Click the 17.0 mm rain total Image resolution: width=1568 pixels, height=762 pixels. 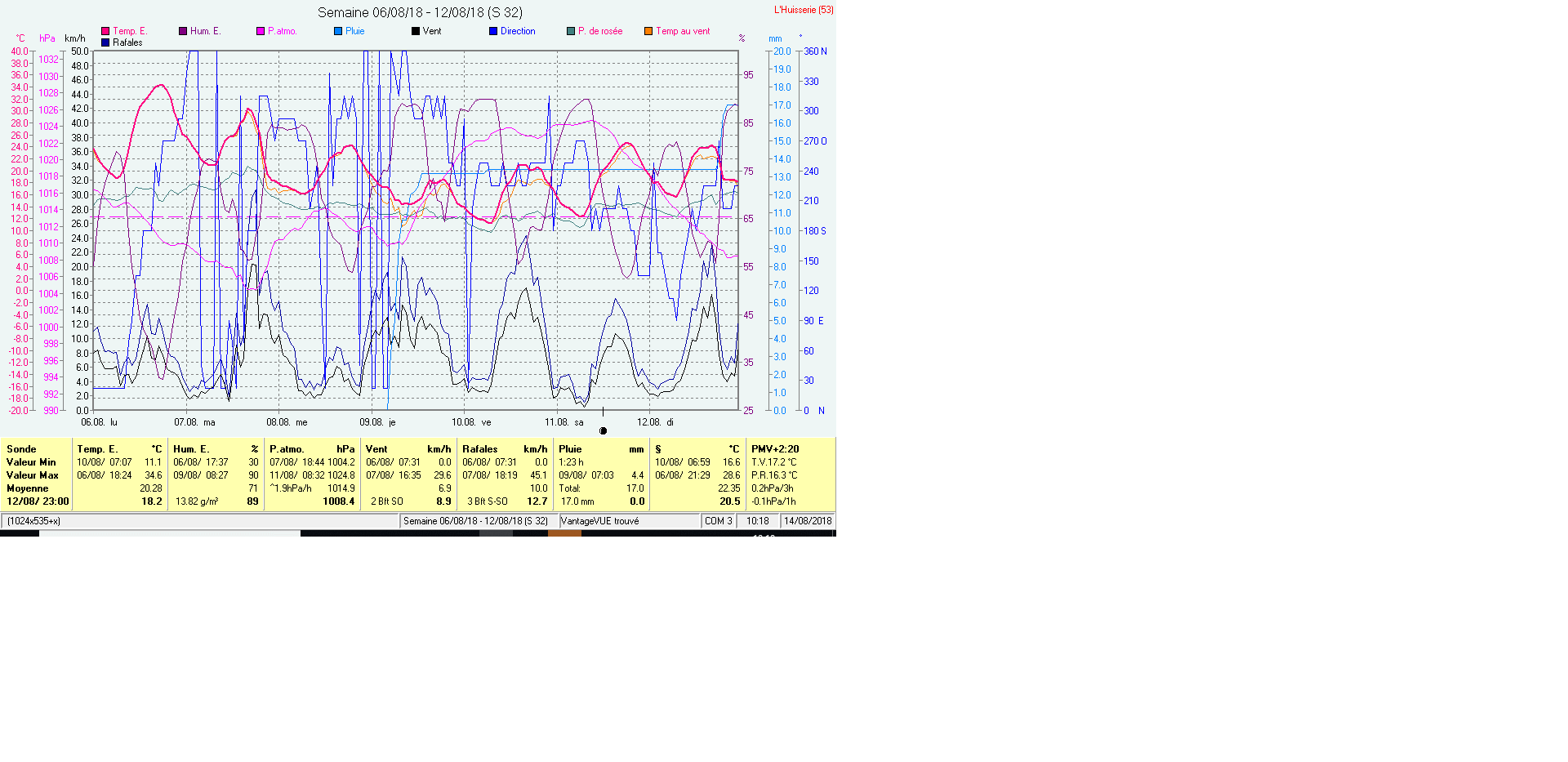(577, 501)
